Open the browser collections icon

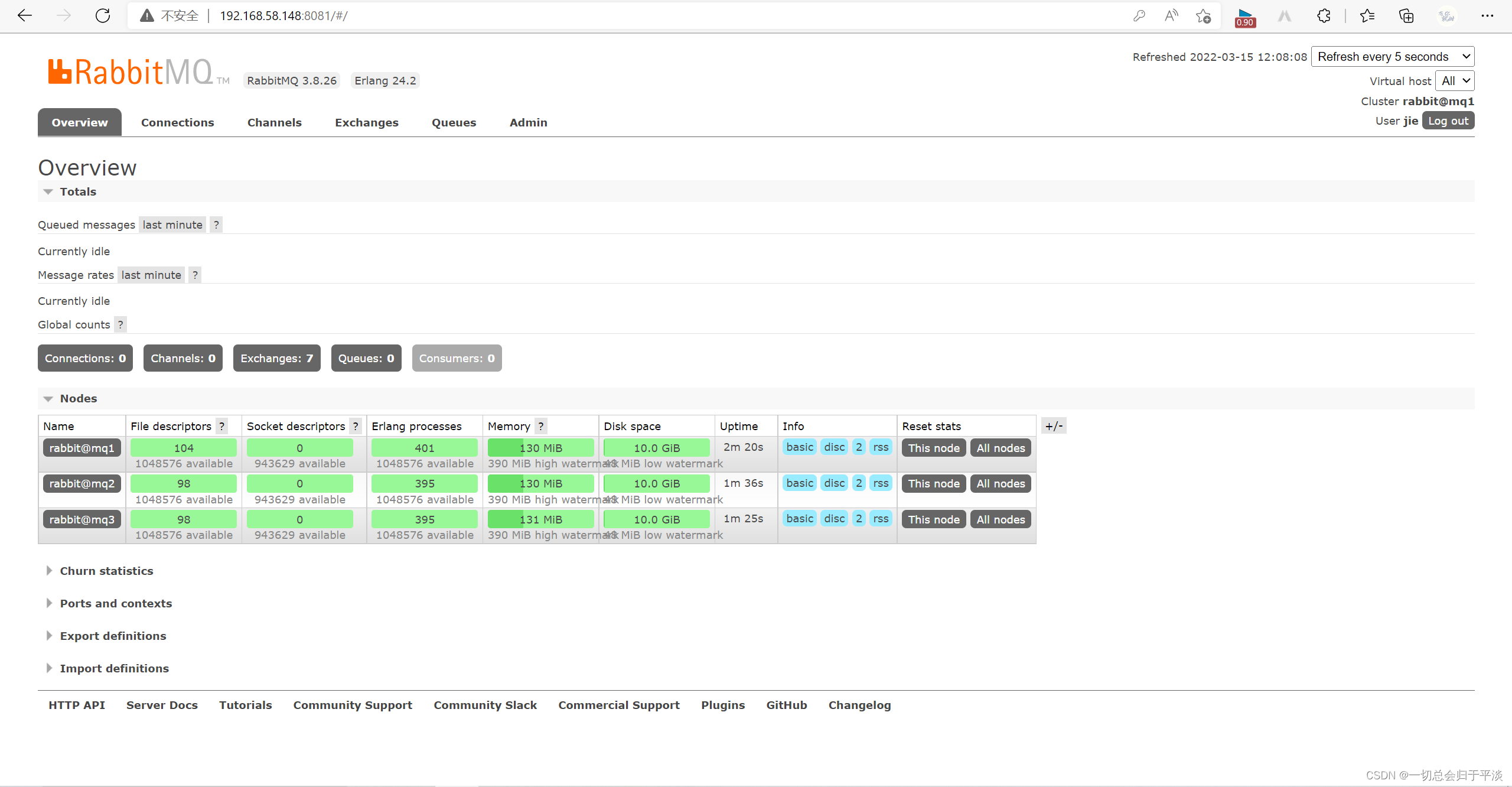click(1406, 16)
